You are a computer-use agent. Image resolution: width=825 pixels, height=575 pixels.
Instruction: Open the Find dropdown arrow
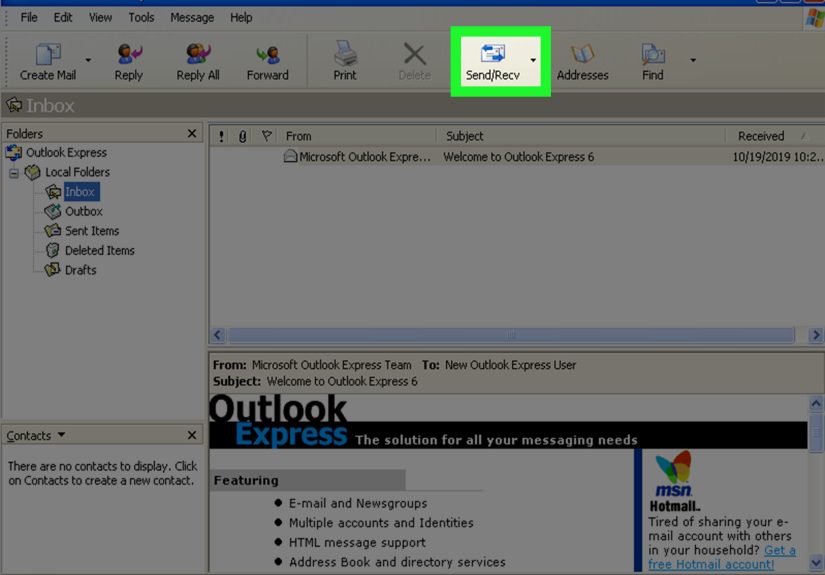point(693,60)
